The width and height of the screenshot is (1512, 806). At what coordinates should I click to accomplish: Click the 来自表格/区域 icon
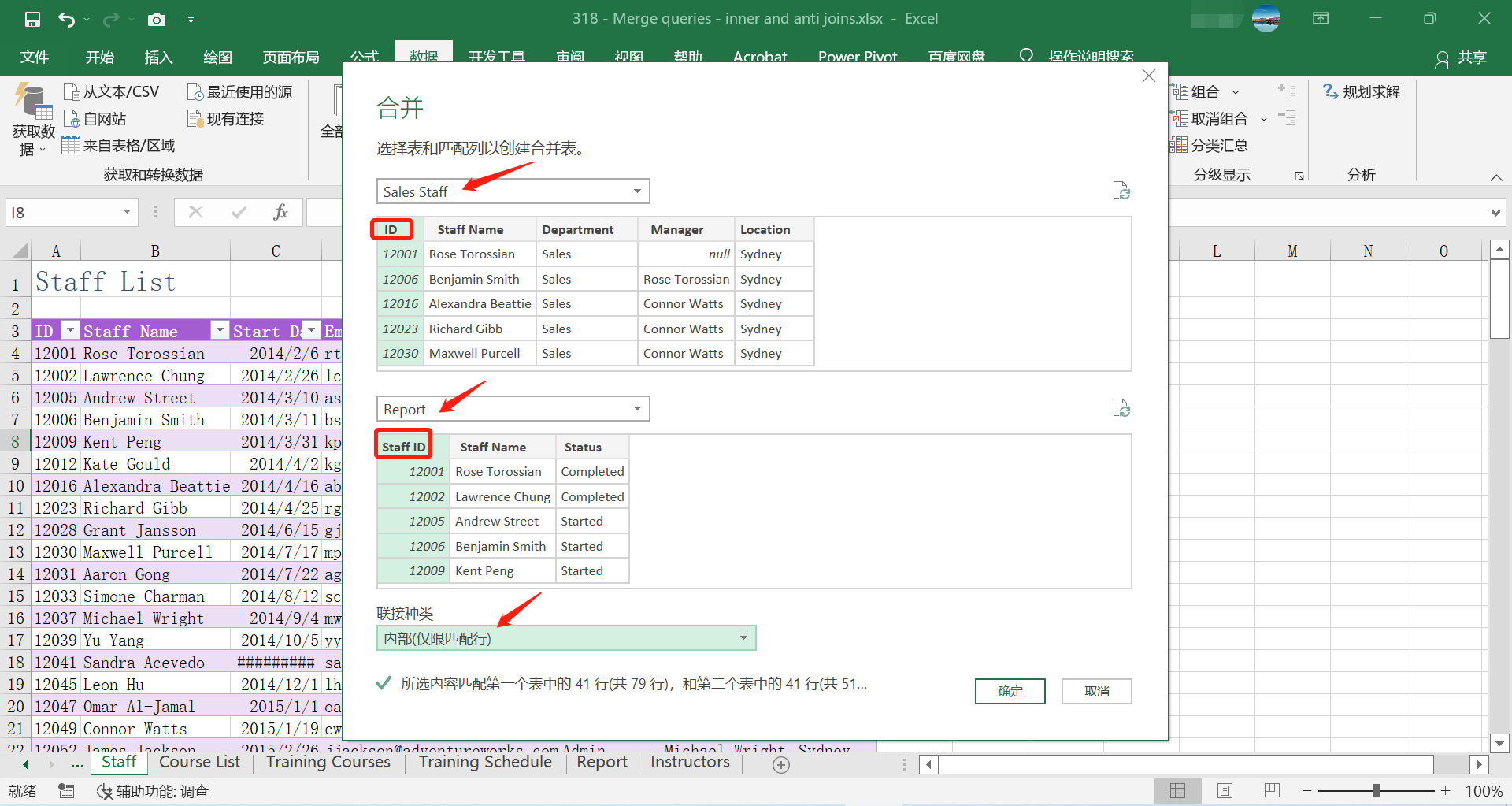tap(117, 145)
